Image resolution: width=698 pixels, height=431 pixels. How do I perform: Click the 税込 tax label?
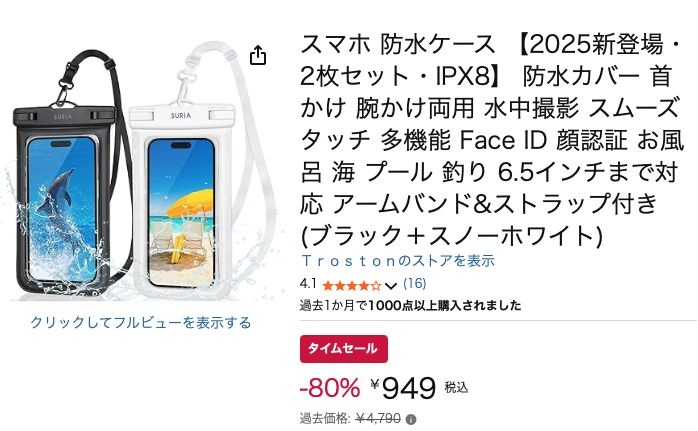(x=456, y=387)
